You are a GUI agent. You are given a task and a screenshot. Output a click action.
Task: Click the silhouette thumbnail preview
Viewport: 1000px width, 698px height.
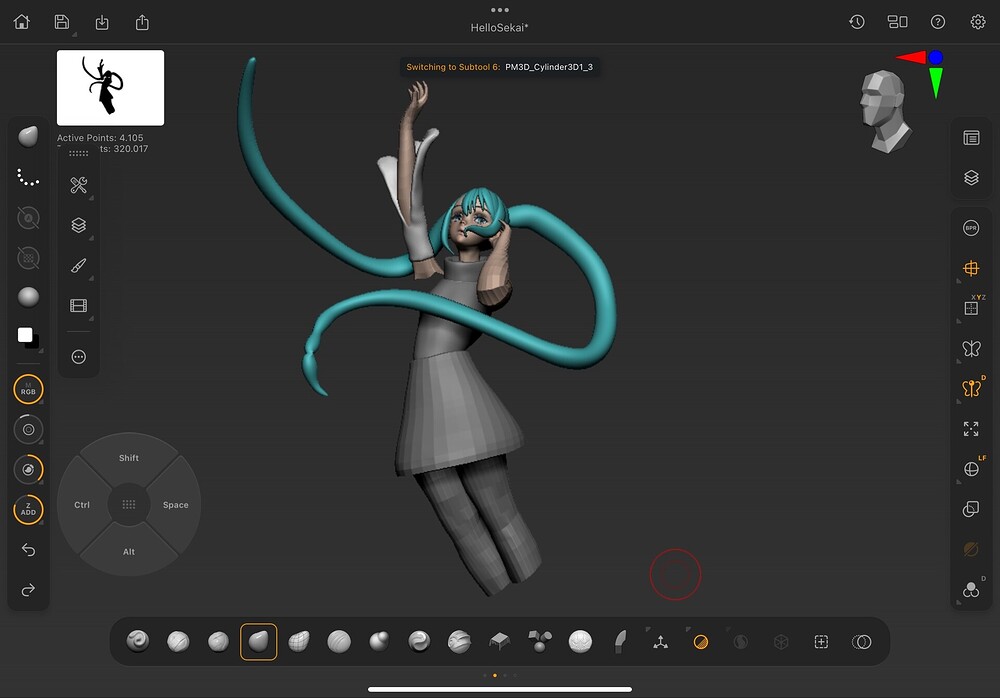point(110,88)
